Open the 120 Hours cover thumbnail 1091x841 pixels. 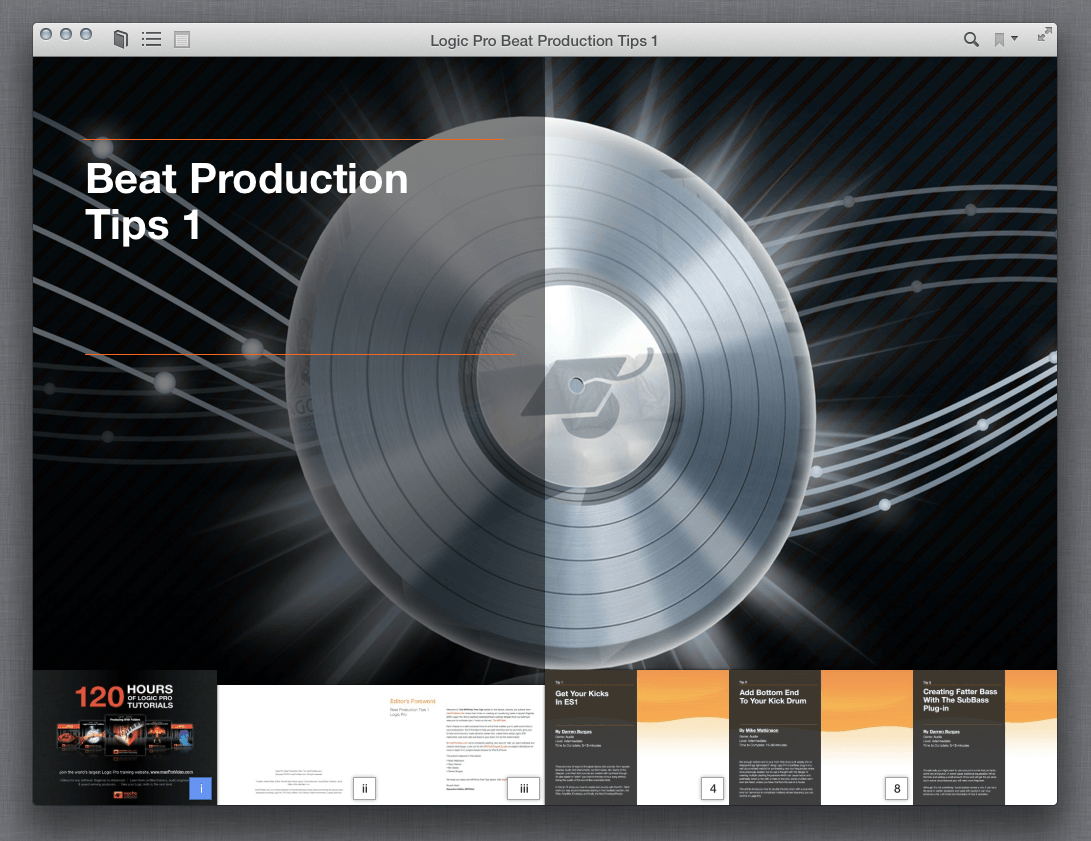(125, 737)
